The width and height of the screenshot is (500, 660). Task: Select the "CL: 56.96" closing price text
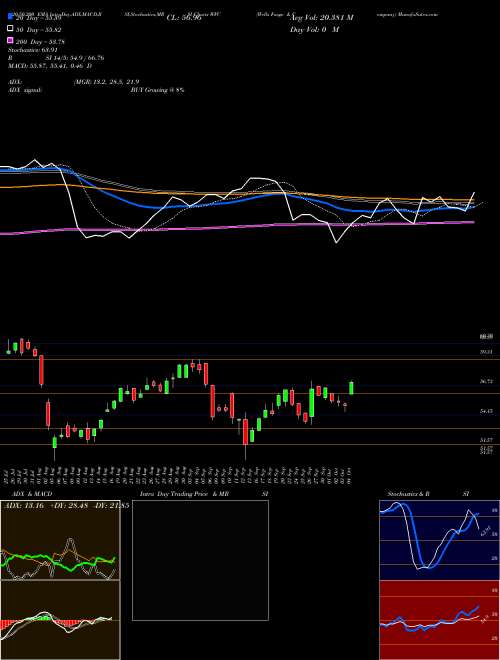(184, 18)
